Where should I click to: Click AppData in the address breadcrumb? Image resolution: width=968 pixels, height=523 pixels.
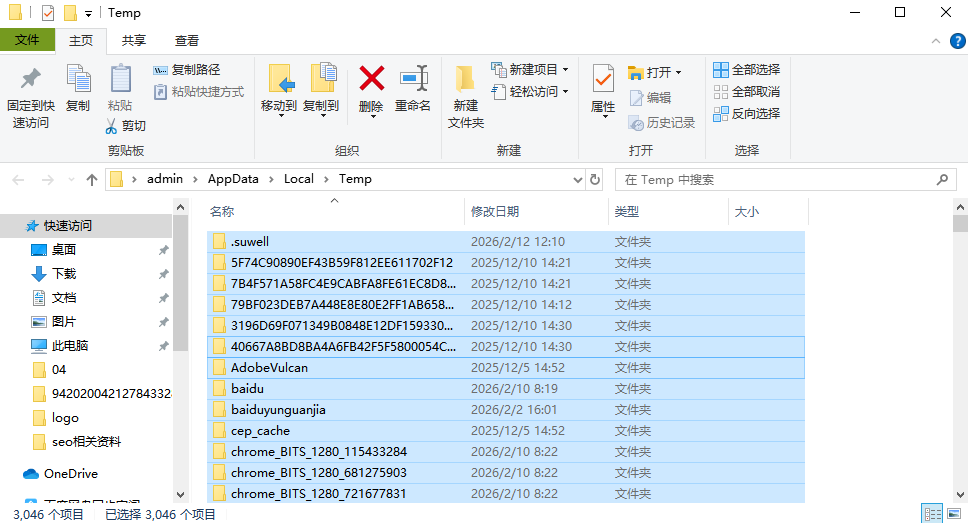[x=233, y=179]
